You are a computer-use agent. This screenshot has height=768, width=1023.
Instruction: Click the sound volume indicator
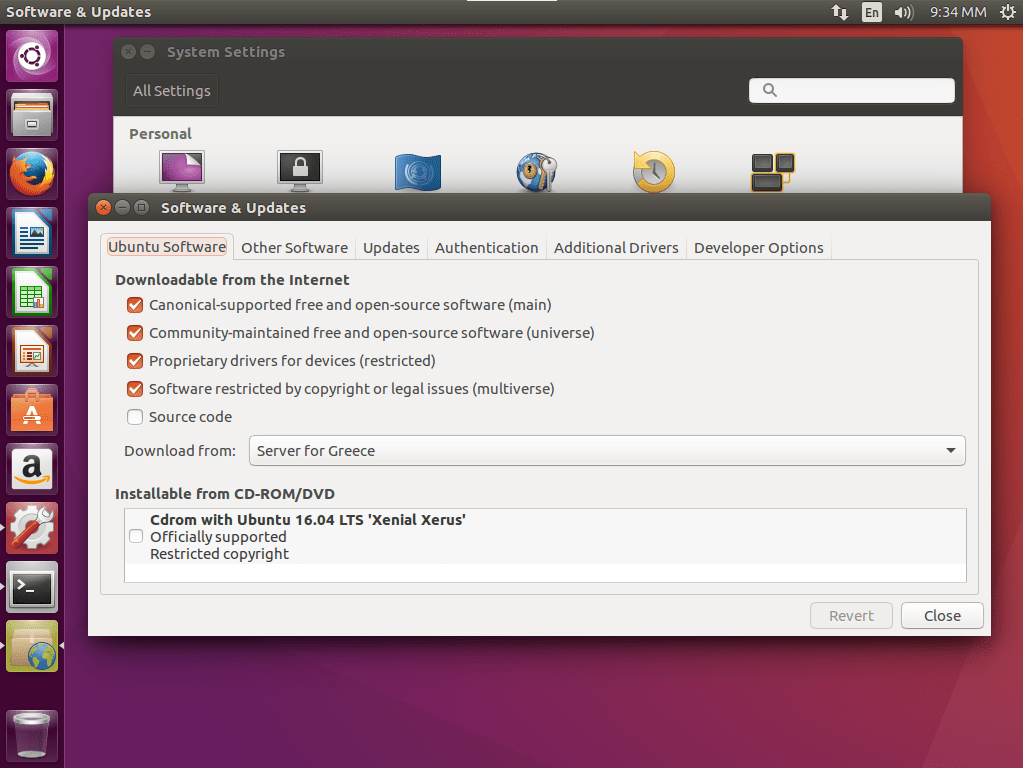coord(903,12)
